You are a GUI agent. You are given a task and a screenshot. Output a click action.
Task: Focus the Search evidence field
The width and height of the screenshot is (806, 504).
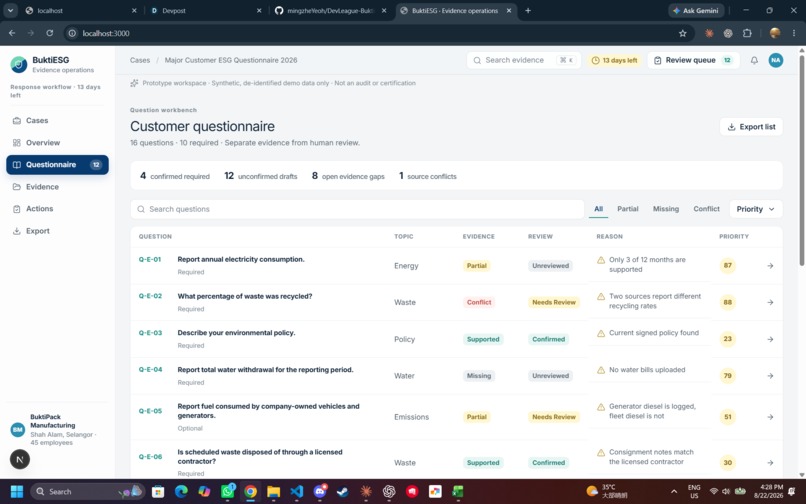point(523,60)
